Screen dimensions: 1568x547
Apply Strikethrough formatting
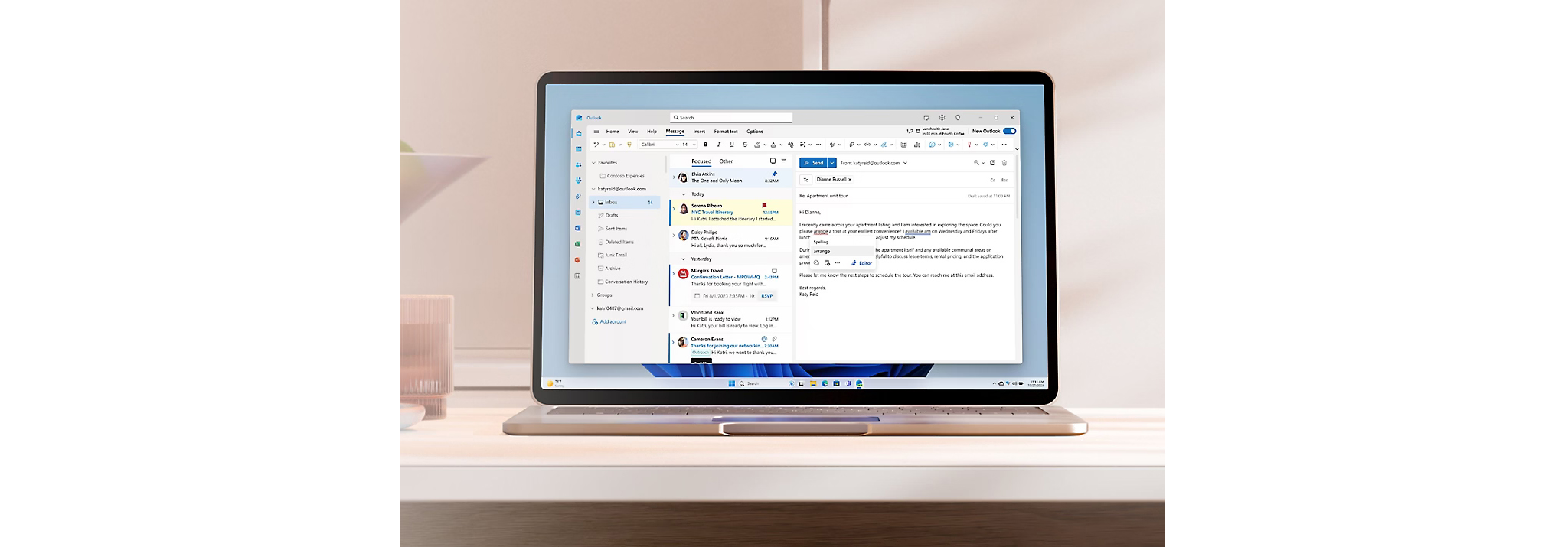point(745,145)
